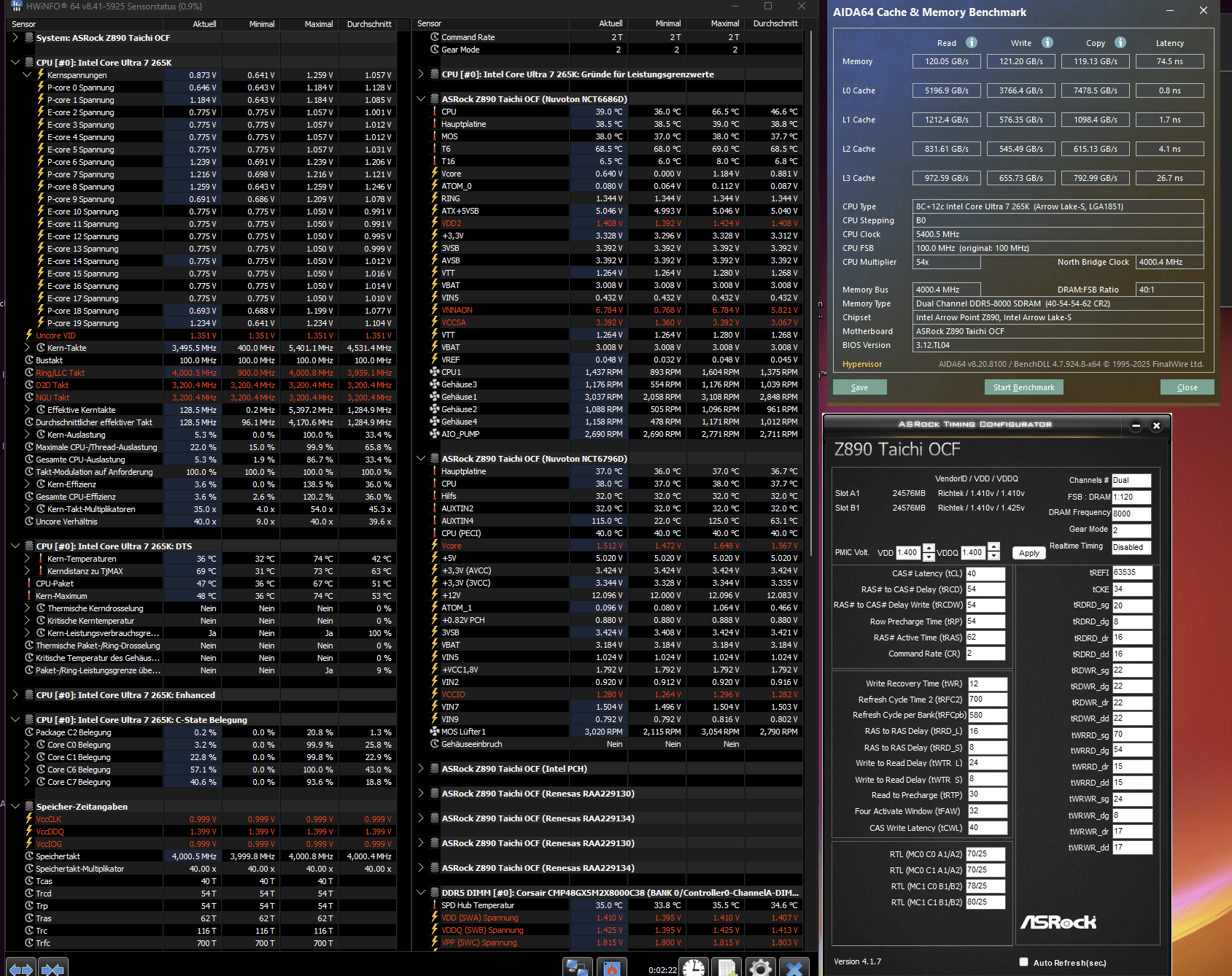
Task: Click the logging sheet icon in HWiNFO
Action: [x=727, y=968]
